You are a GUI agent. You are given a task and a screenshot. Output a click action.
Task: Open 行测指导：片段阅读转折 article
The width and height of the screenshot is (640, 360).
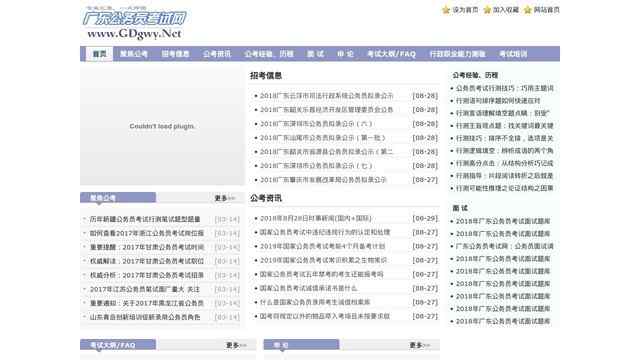click(505, 176)
